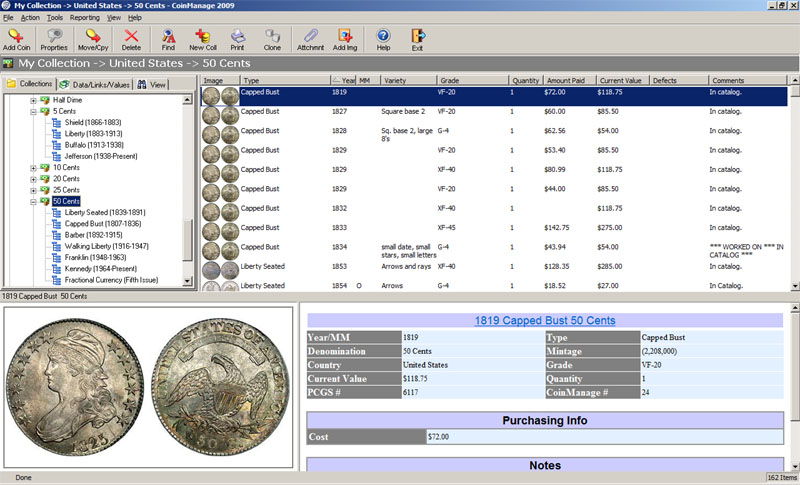
Task: Select Franklin (1948-1963) in the tree
Action: coord(95,257)
